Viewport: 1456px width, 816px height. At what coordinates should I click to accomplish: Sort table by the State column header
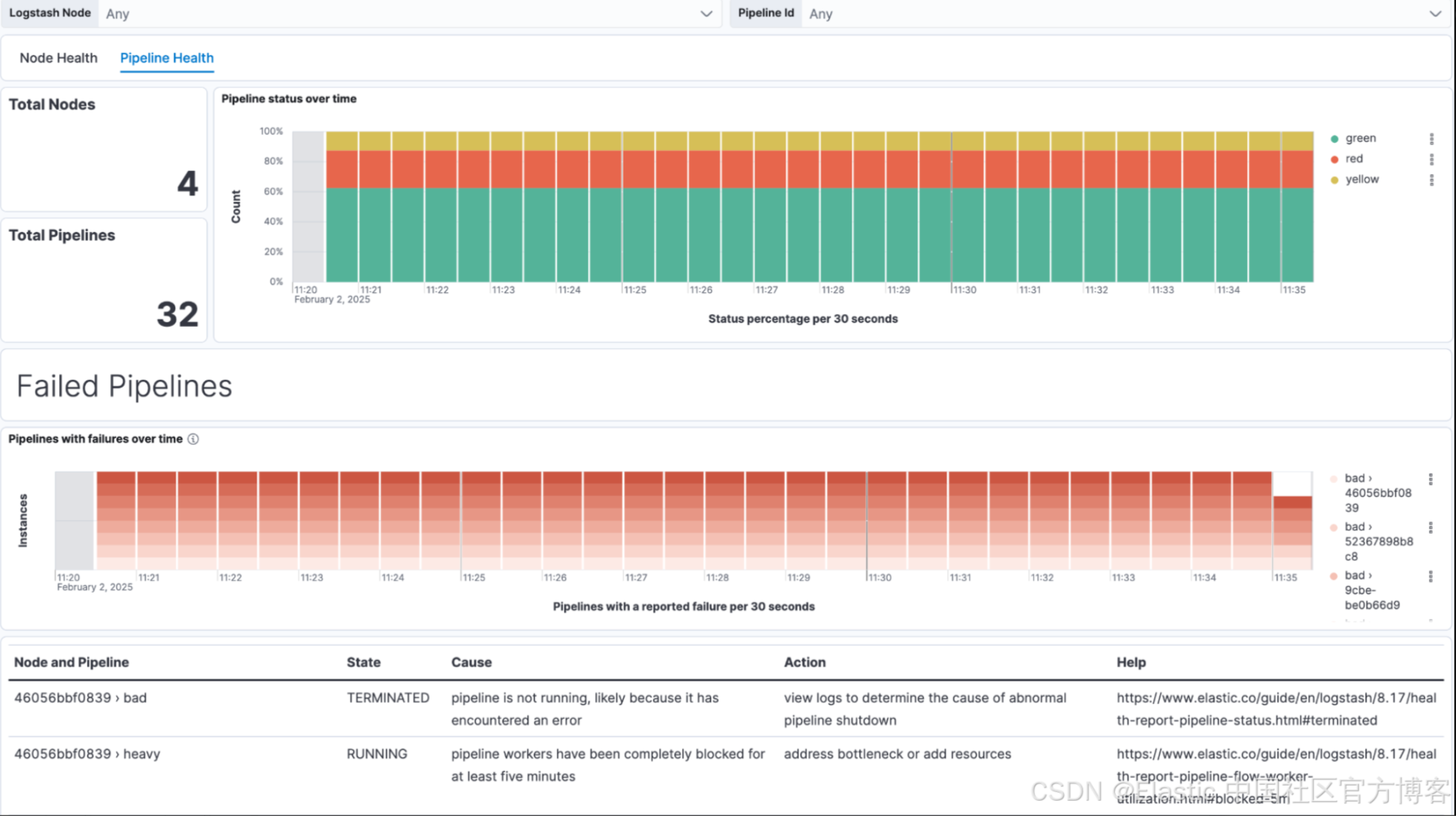363,662
